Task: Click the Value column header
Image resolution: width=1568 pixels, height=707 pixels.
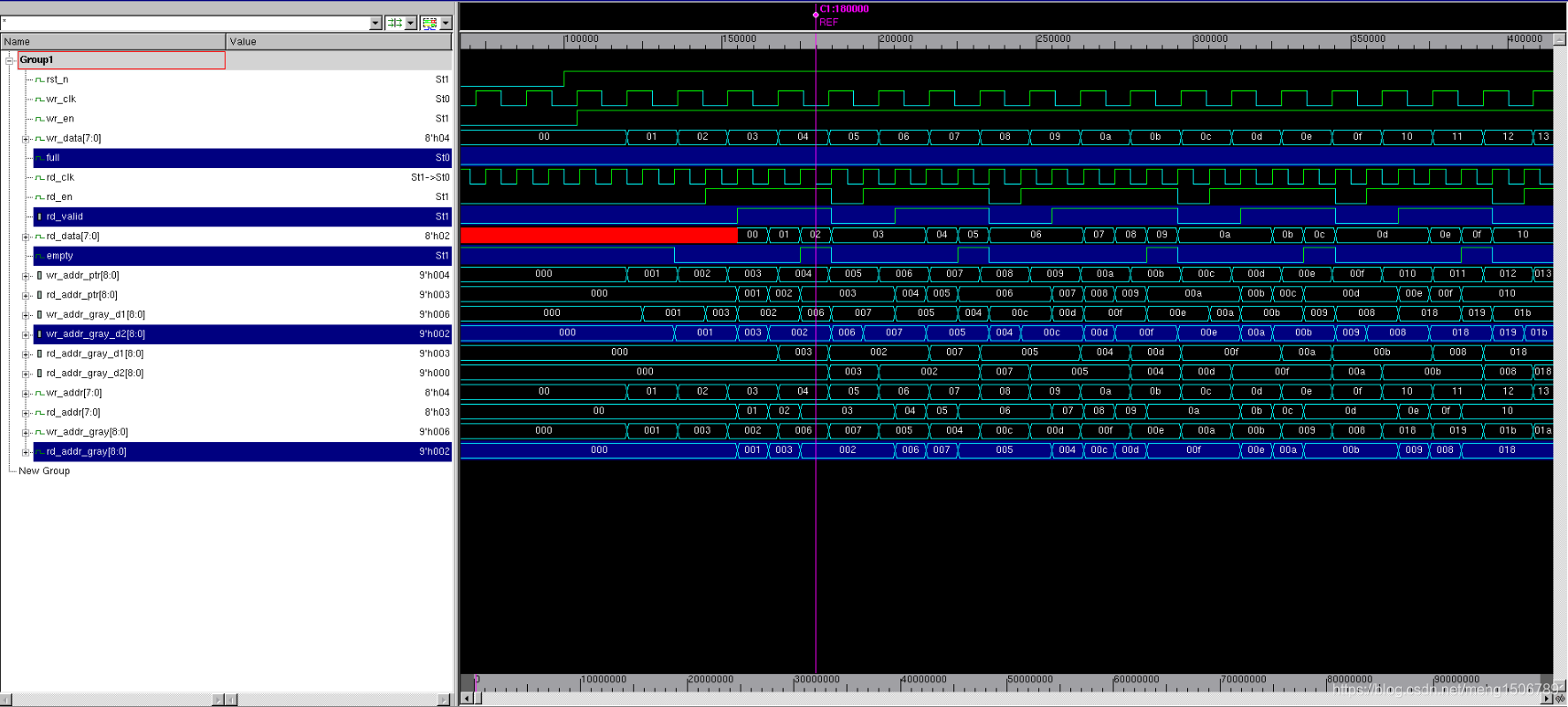Action: click(x=339, y=41)
